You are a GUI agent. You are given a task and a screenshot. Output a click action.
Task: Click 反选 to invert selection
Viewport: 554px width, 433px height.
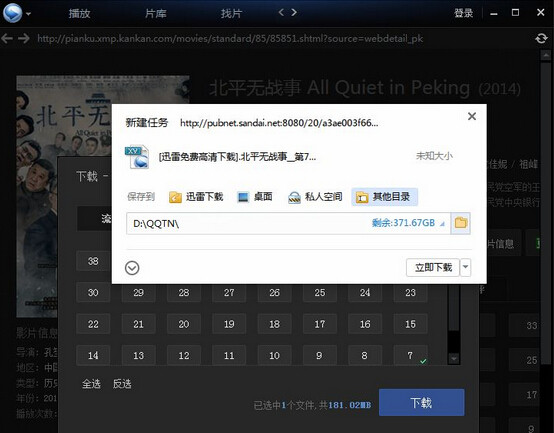tap(122, 384)
